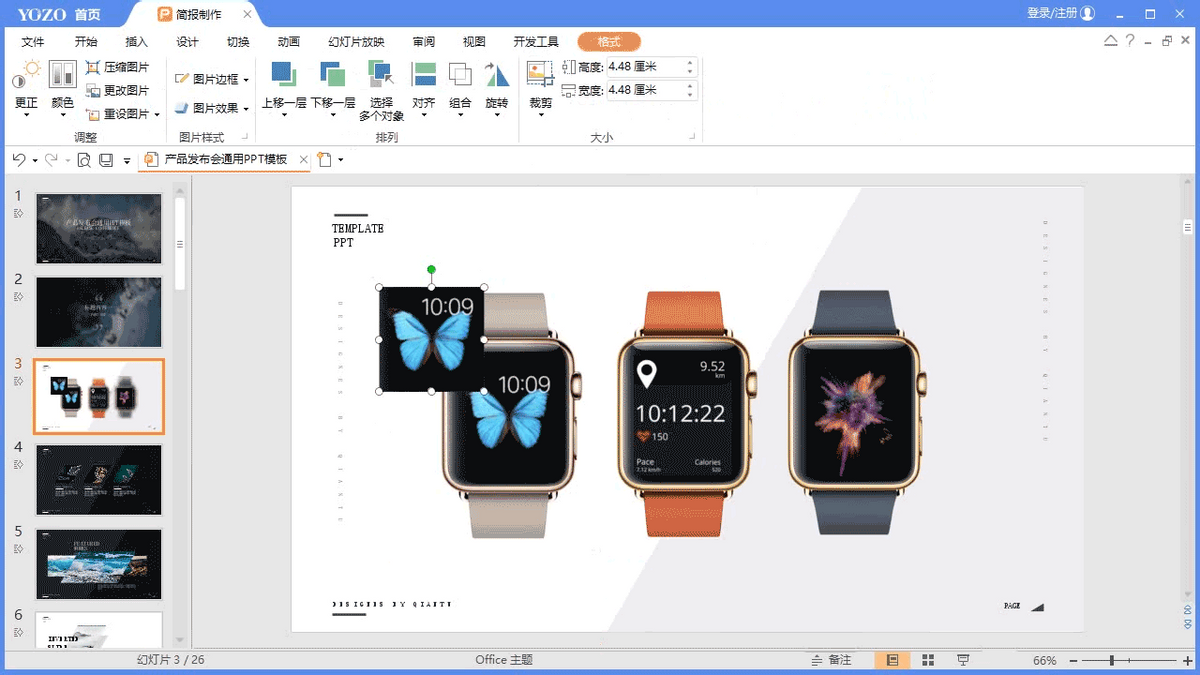Viewport: 1200px width, 675px height.
Task: Click the undo arrow in quick toolbar
Action: coord(19,160)
